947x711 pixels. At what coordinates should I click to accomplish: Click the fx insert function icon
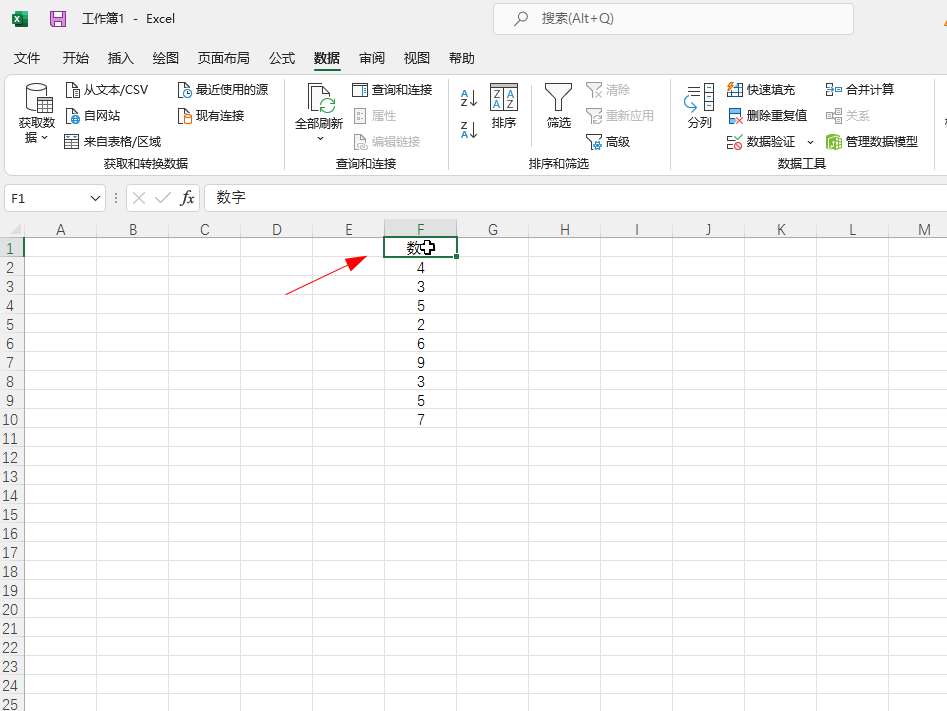(x=187, y=198)
